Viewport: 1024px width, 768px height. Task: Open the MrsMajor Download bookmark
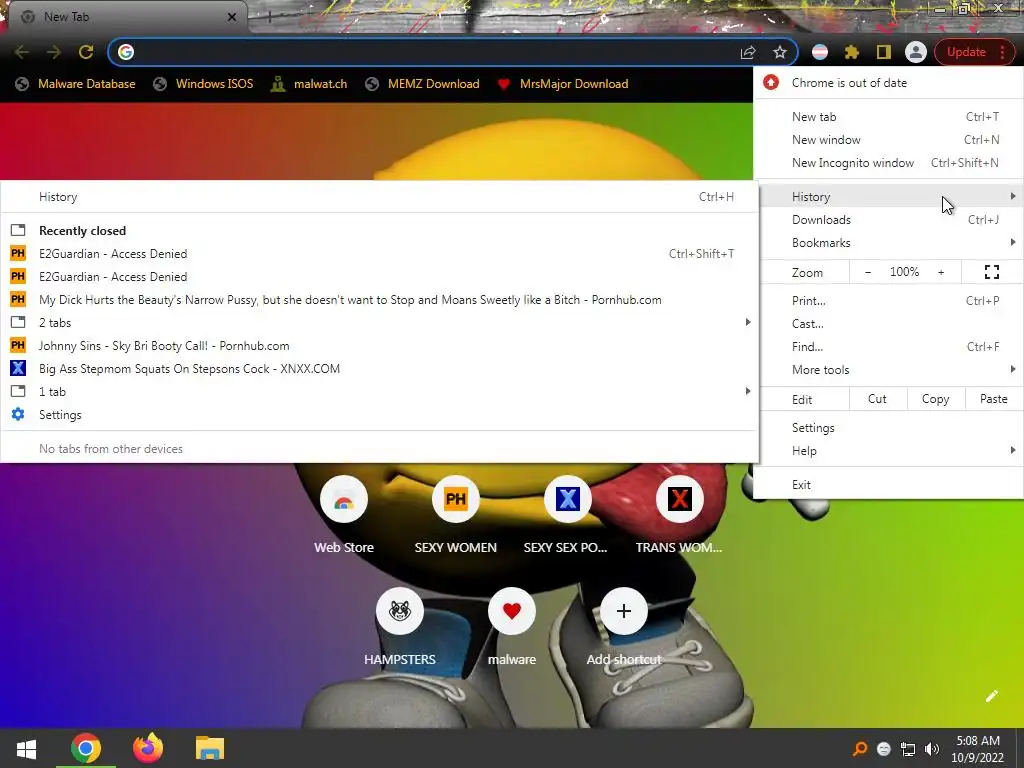pyautogui.click(x=563, y=84)
